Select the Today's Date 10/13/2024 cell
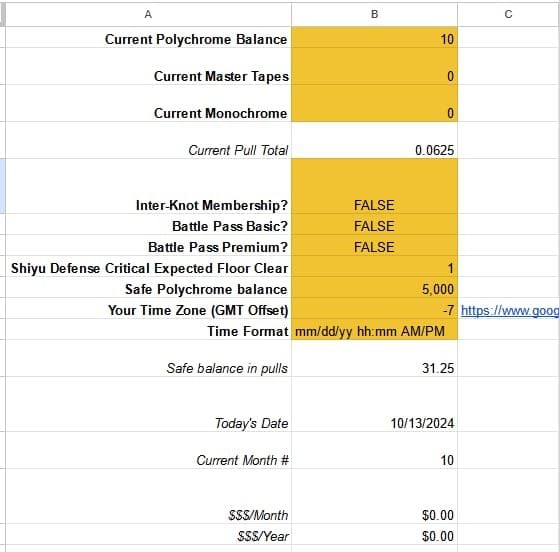Viewport: 559px width, 552px height. 374,404
